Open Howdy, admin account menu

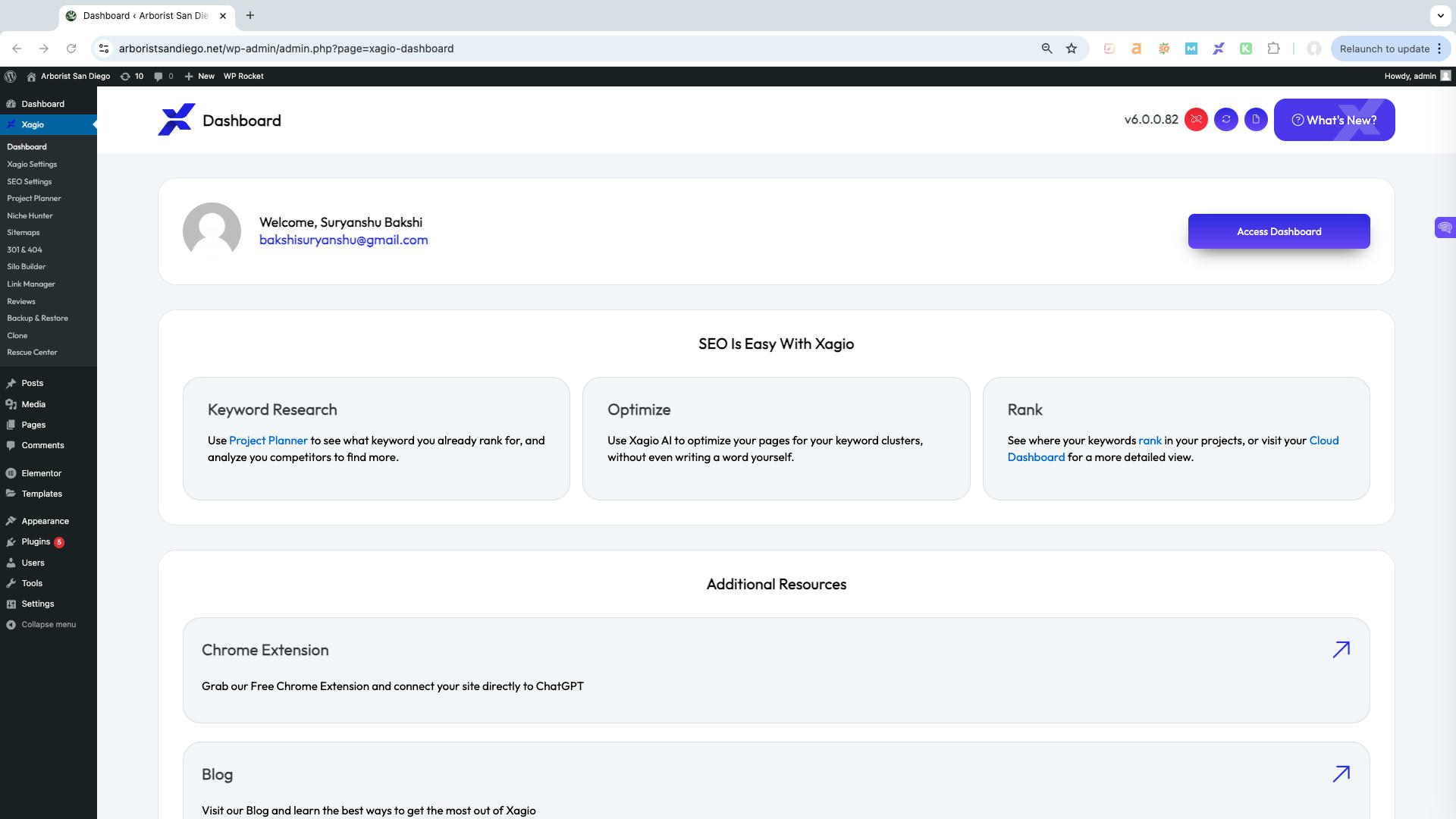pos(1417,76)
